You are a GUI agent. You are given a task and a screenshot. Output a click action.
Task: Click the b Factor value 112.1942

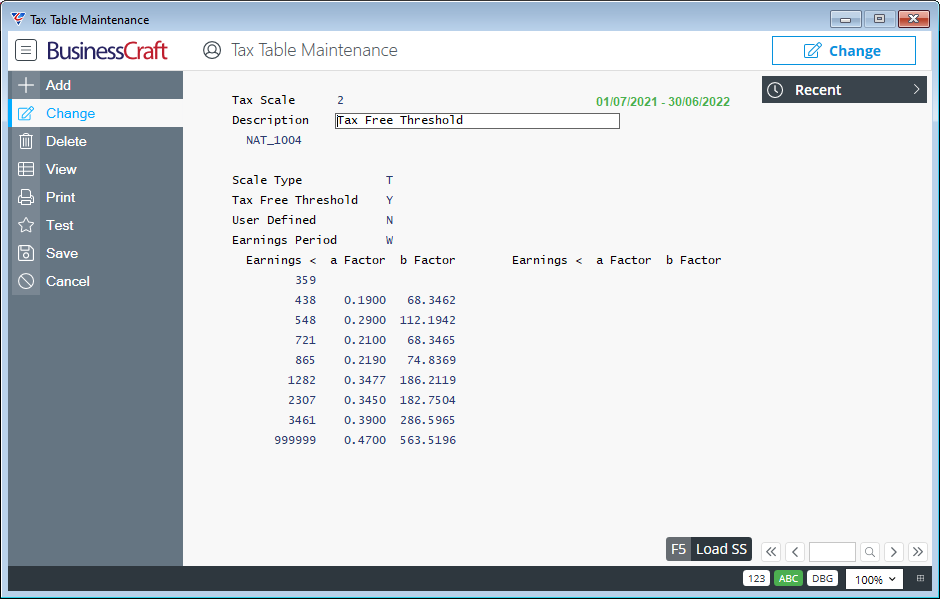coord(427,320)
